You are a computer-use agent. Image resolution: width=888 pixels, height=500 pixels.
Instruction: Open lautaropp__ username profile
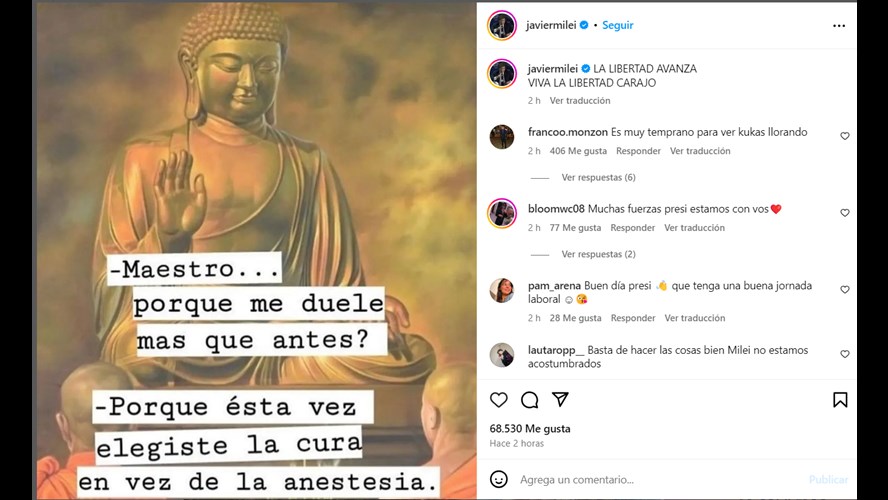pyautogui.click(x=556, y=350)
